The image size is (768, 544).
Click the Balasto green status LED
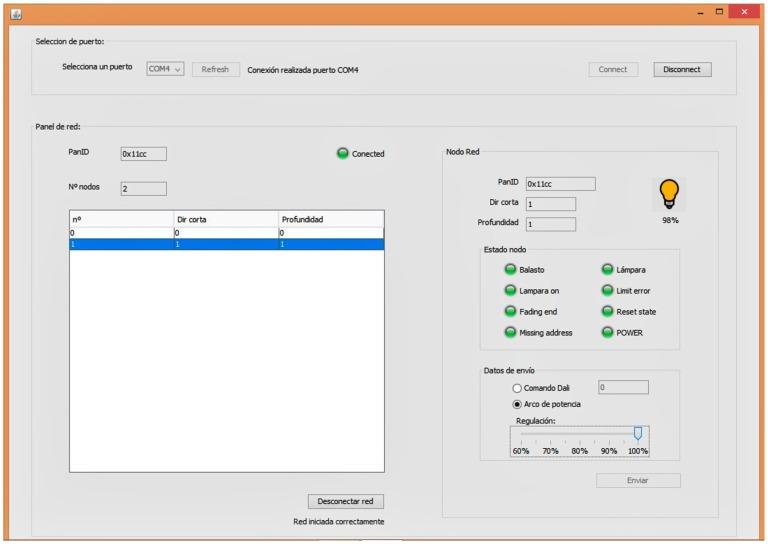pos(510,270)
